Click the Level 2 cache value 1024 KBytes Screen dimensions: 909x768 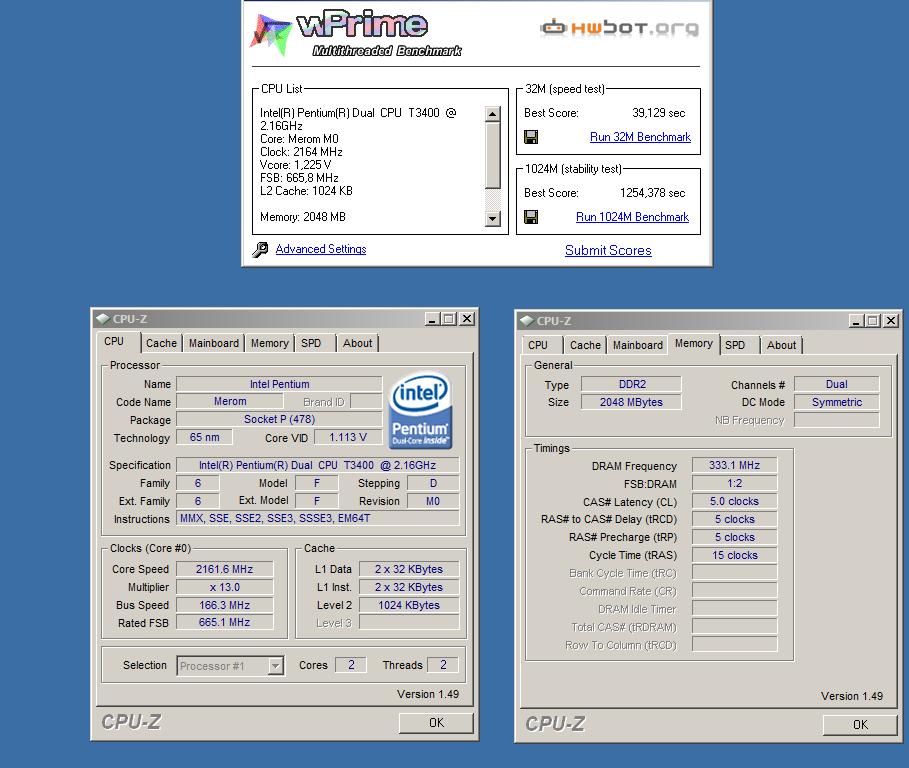point(409,605)
